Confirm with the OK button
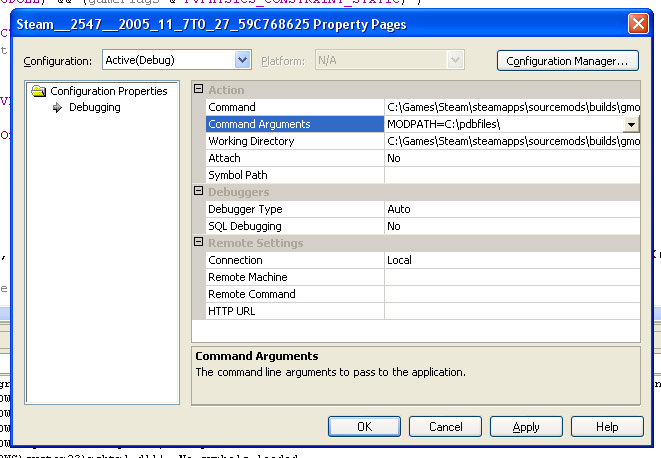661x458 pixels. pos(364,427)
